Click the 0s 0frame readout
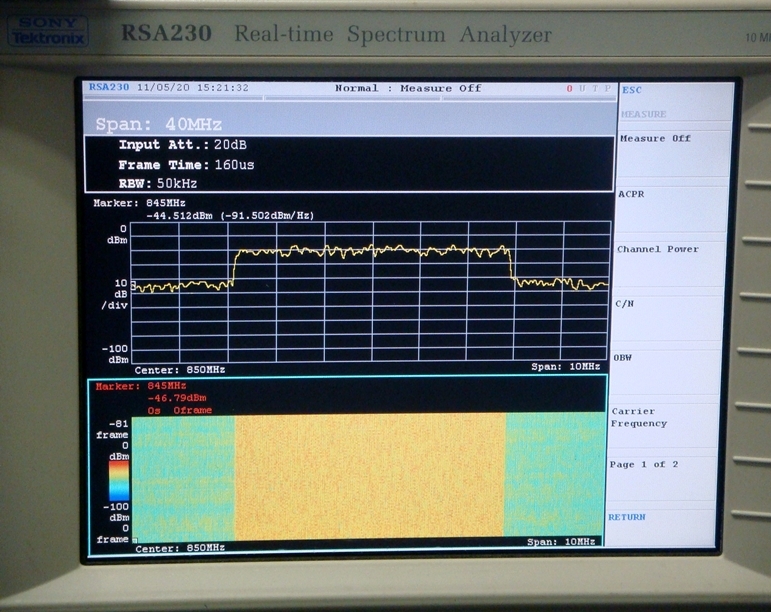771x612 pixels. coord(179,410)
